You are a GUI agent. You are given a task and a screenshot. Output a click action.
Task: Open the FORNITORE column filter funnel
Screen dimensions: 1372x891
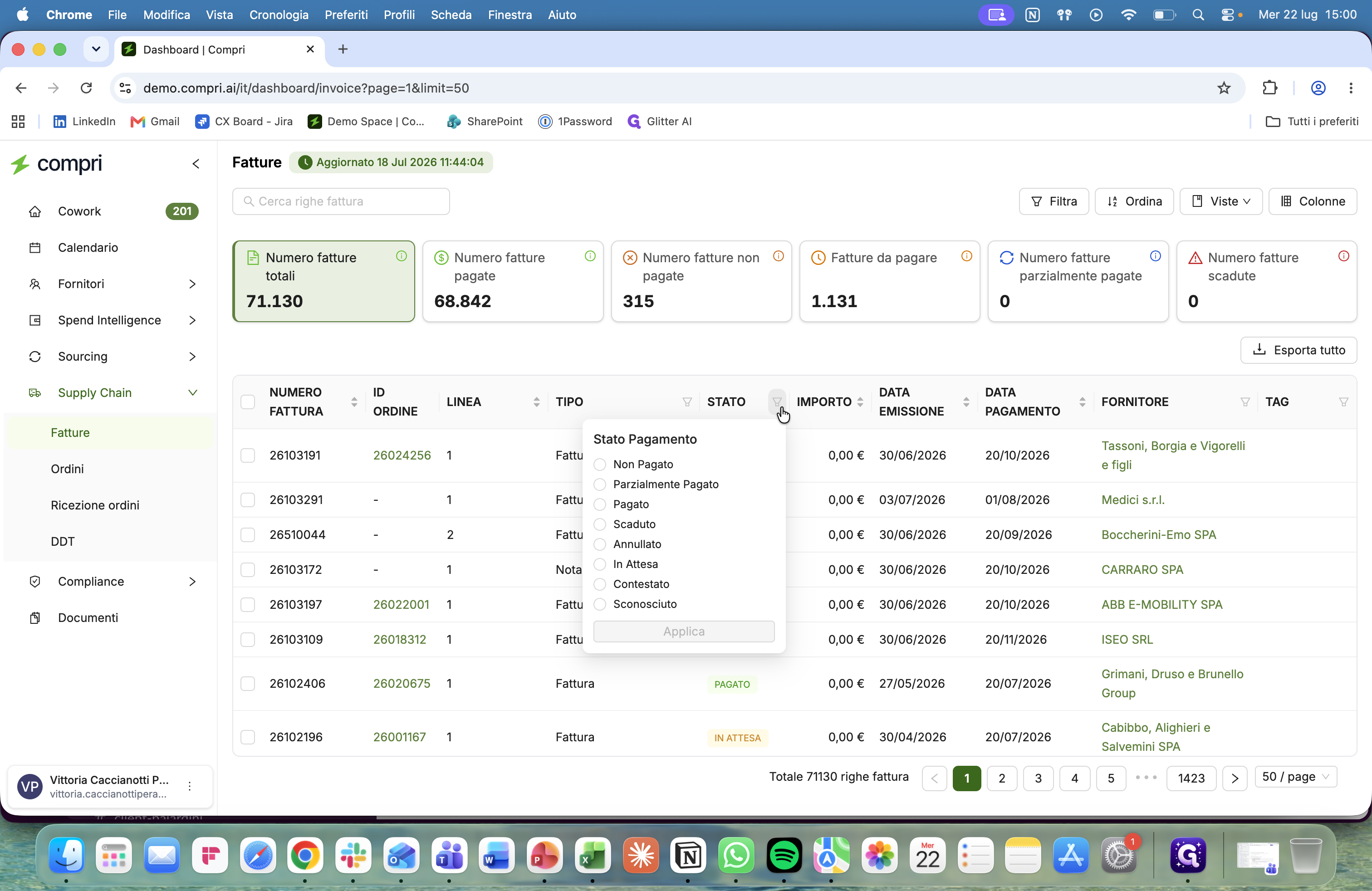(1245, 401)
